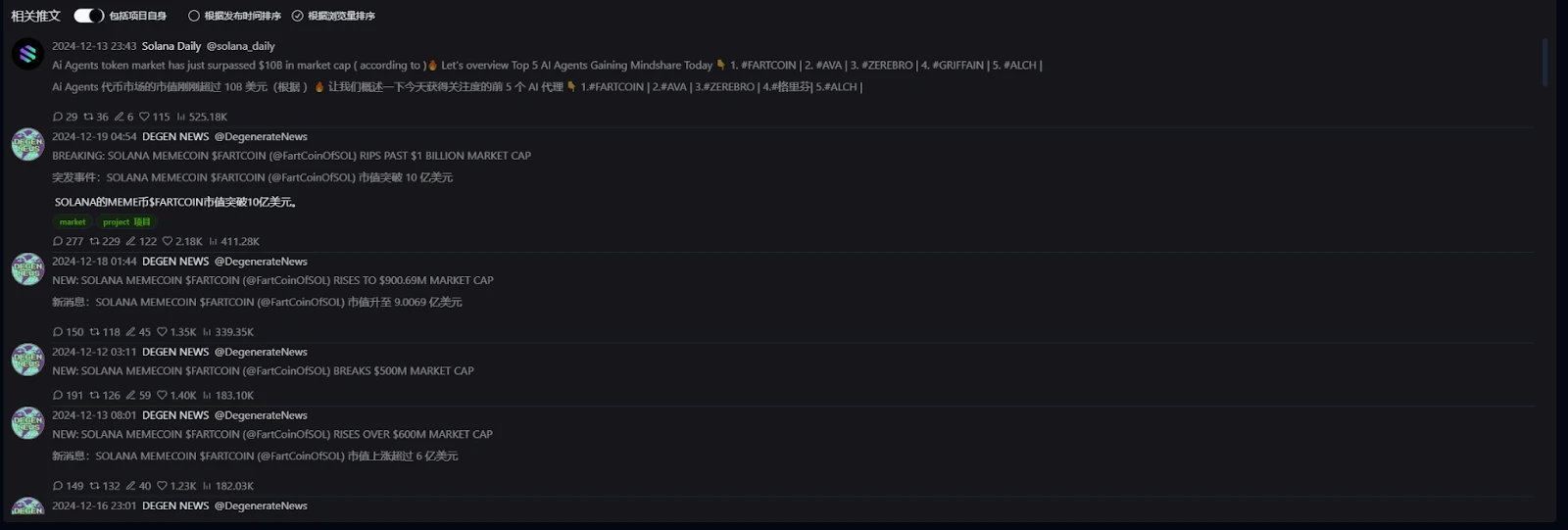Toggle the 包括项目自身 switch

(88, 16)
